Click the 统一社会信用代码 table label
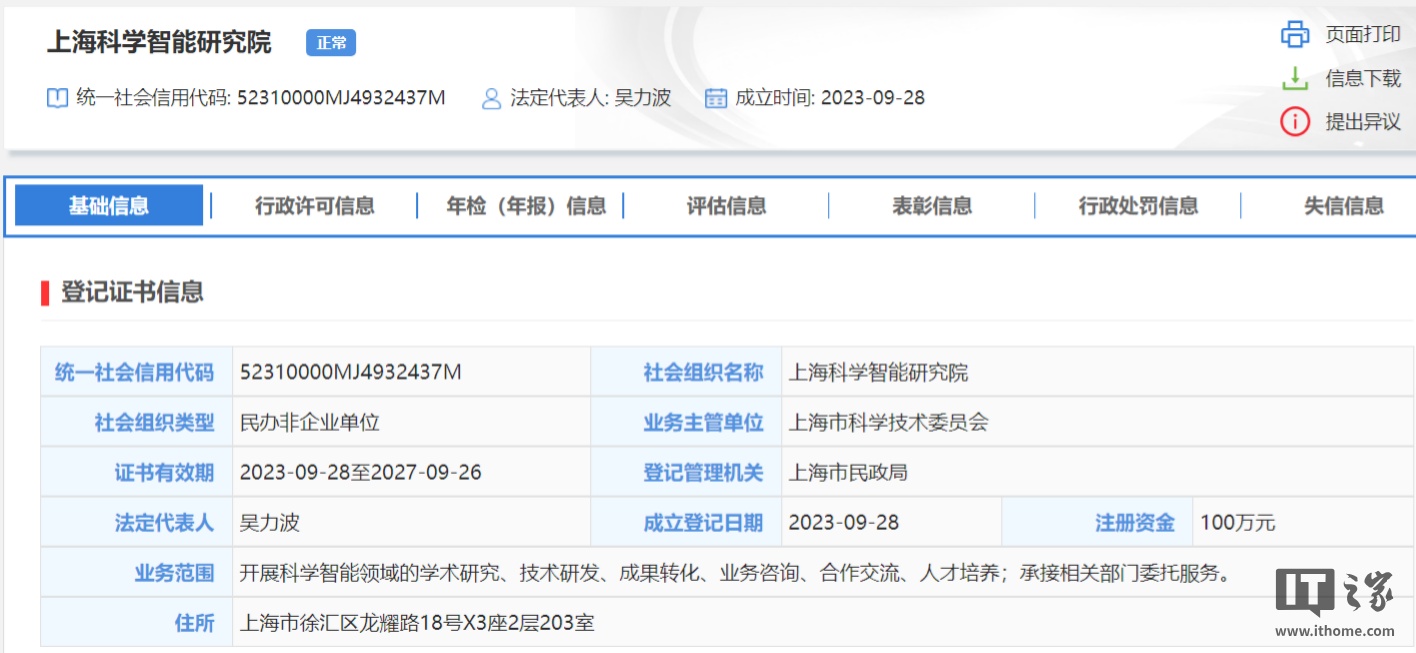This screenshot has height=653, width=1416. pyautogui.click(x=134, y=373)
